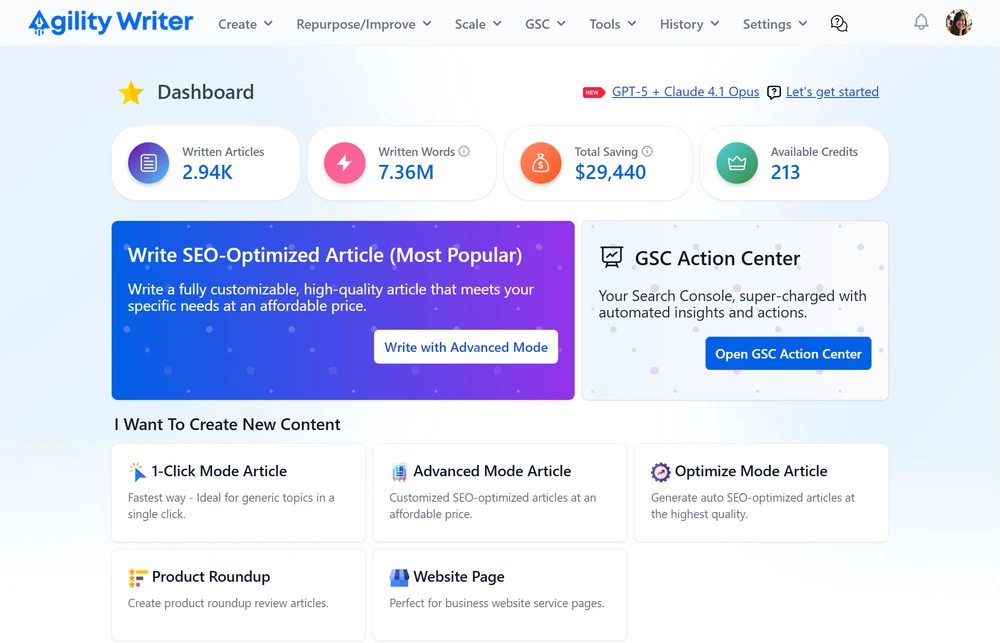Click the Available Credits label
Viewport: 1000px width, 643px height.
tap(814, 152)
